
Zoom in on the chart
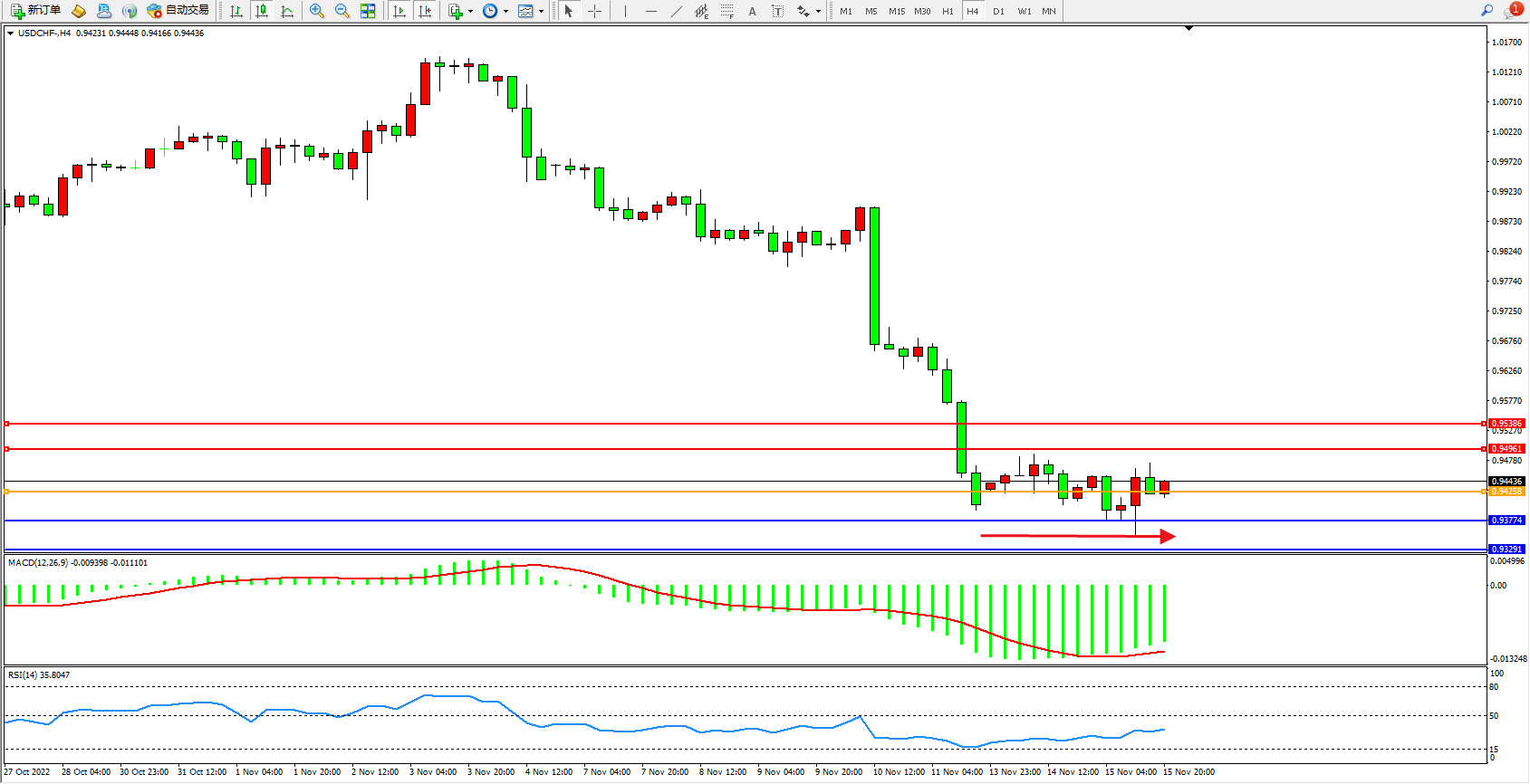coord(317,11)
